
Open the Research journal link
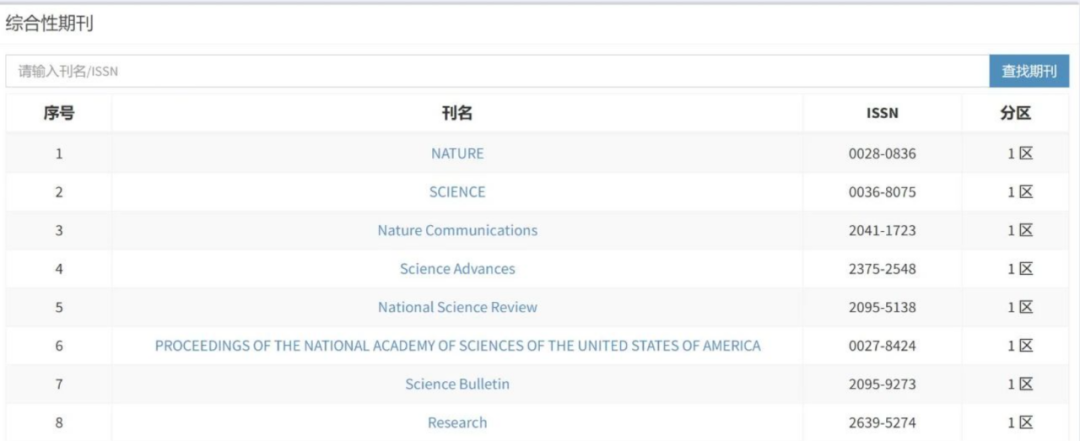click(457, 423)
